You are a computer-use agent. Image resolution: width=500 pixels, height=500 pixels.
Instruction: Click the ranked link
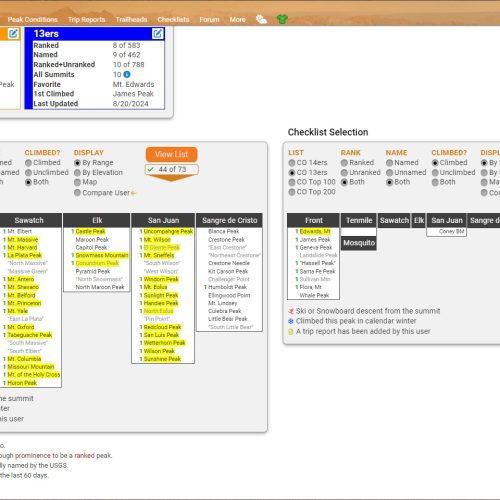pyautogui.click(x=84, y=455)
